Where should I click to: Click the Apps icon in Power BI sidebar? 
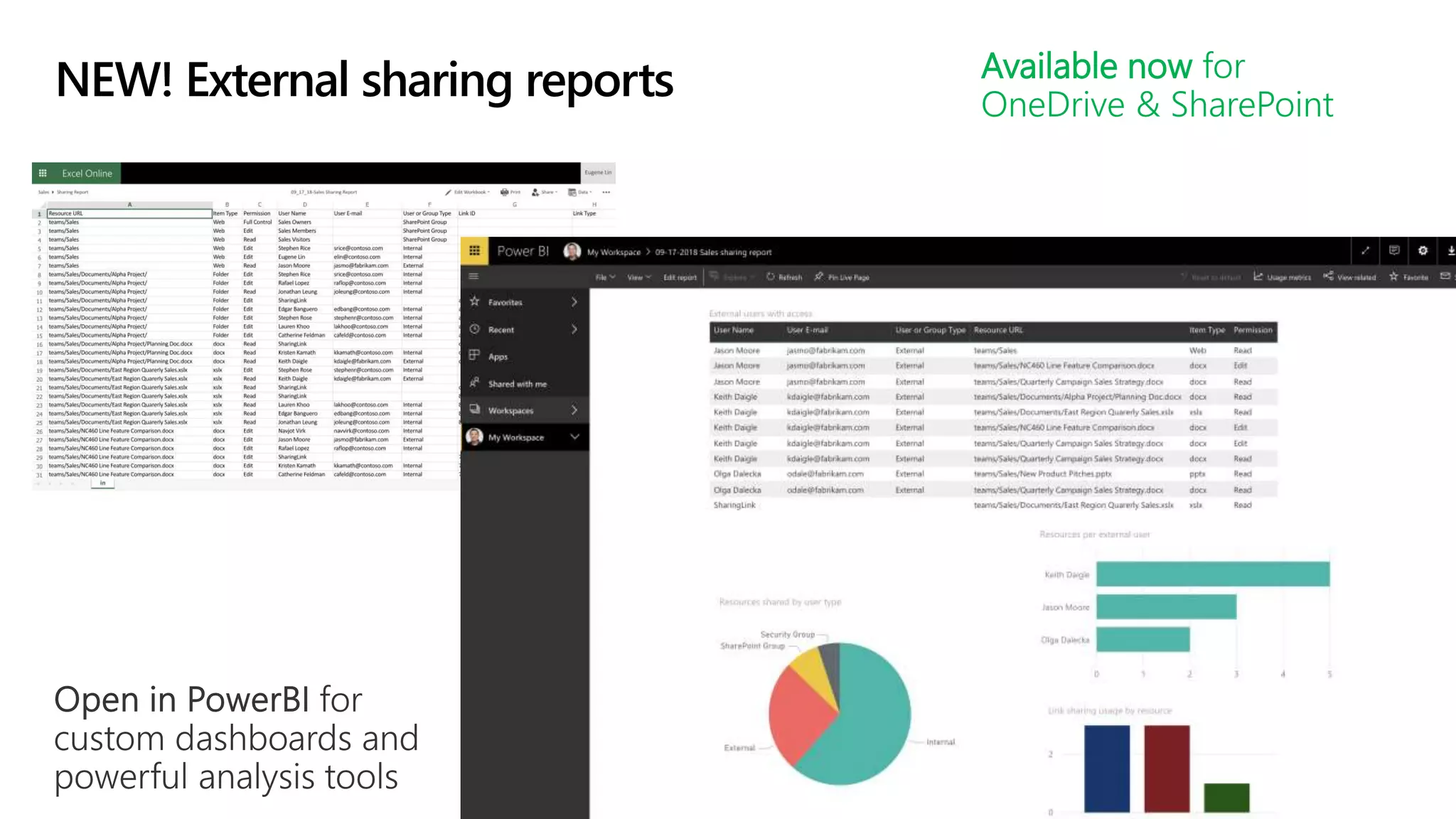474,355
